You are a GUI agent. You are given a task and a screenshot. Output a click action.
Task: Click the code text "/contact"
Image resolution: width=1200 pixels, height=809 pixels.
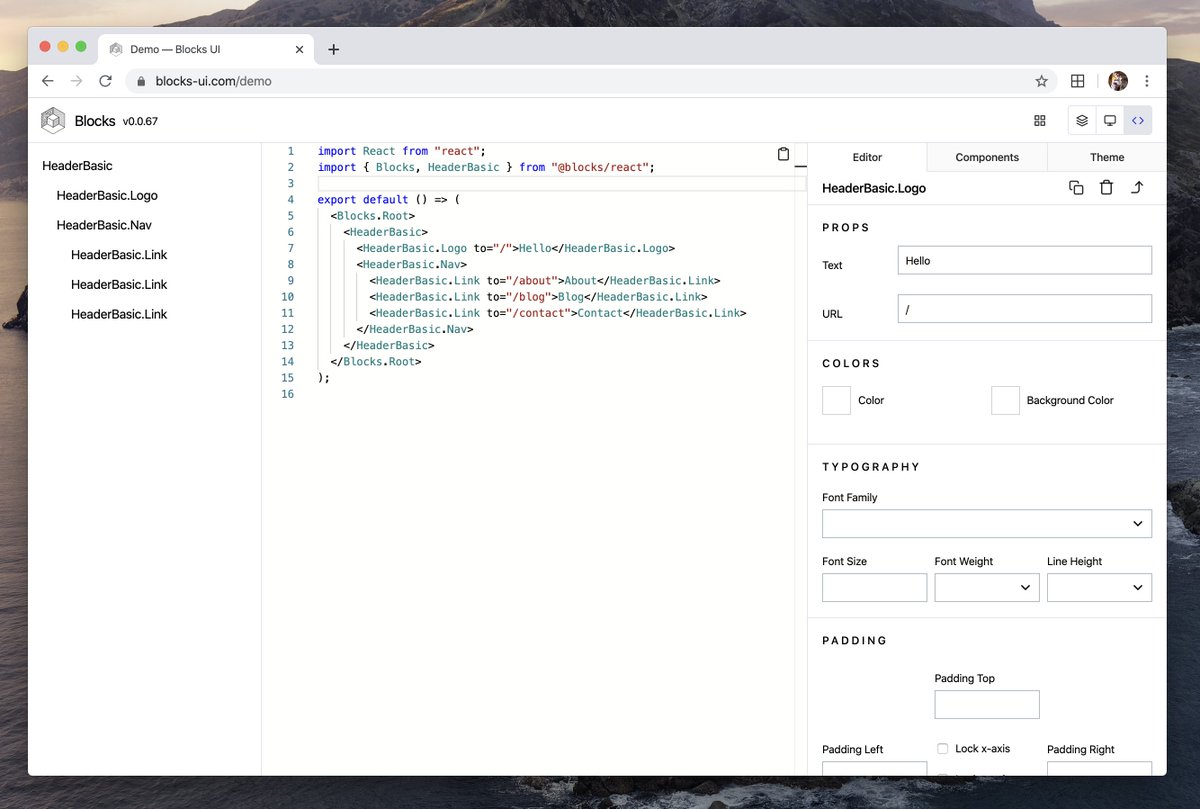(x=538, y=313)
